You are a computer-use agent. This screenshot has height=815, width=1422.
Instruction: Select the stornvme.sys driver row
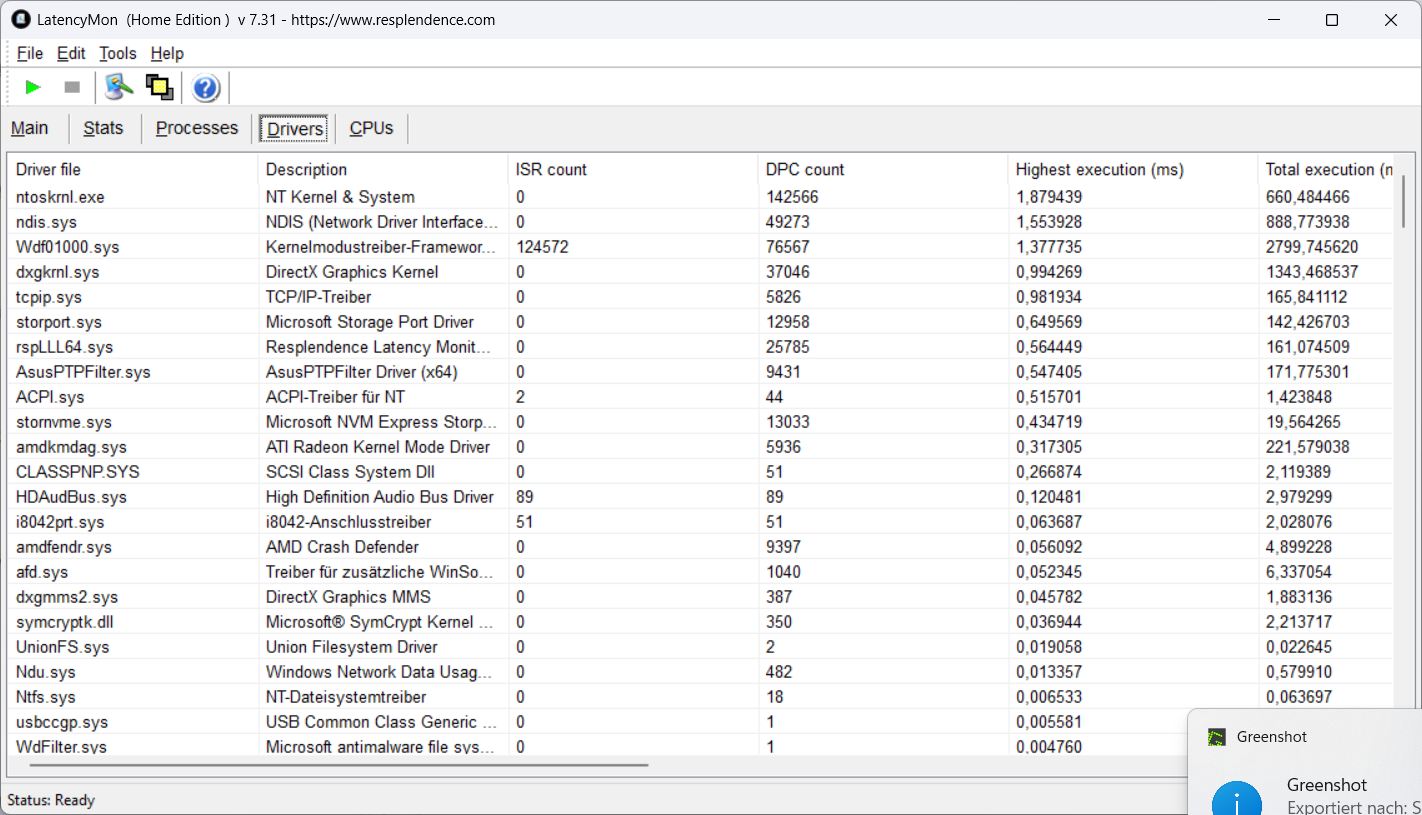tap(700, 422)
